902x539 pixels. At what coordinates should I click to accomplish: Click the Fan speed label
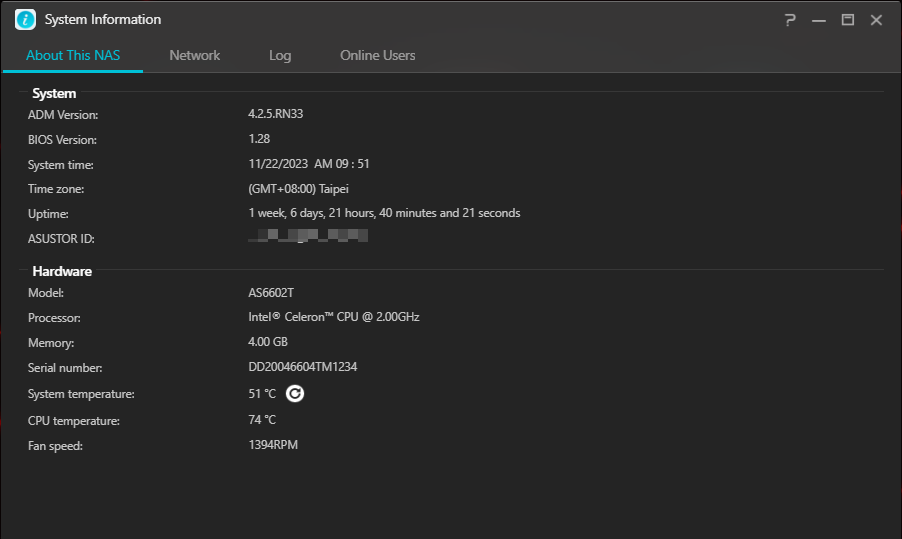[x=55, y=446]
